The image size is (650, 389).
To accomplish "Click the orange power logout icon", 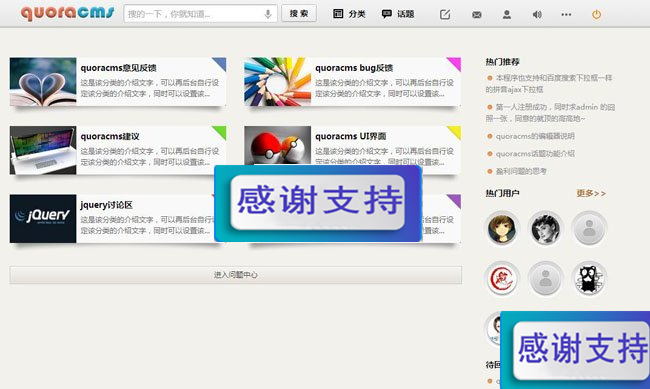I will pyautogui.click(x=596, y=15).
